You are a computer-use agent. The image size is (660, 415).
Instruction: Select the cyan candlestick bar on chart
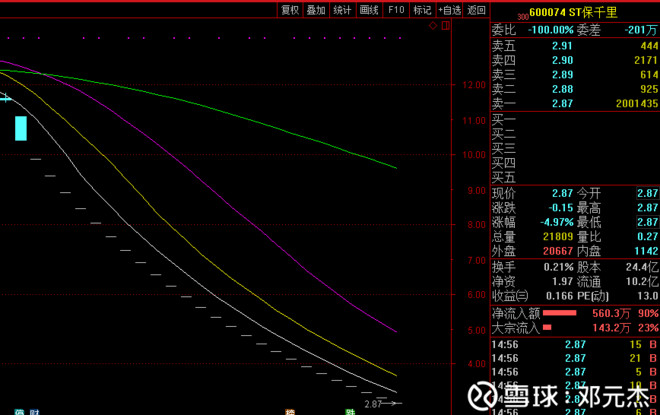21,128
